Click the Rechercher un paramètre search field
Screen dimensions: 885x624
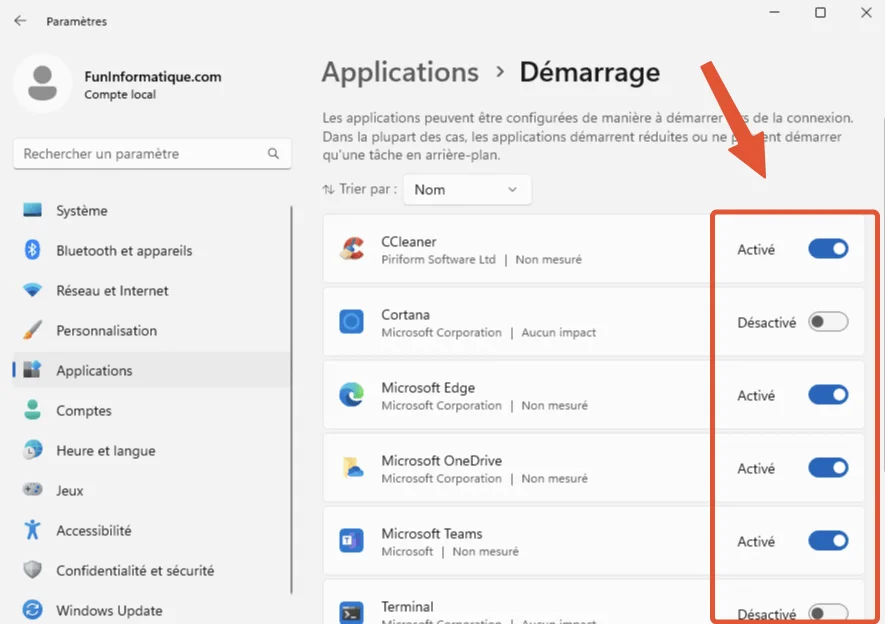150,154
